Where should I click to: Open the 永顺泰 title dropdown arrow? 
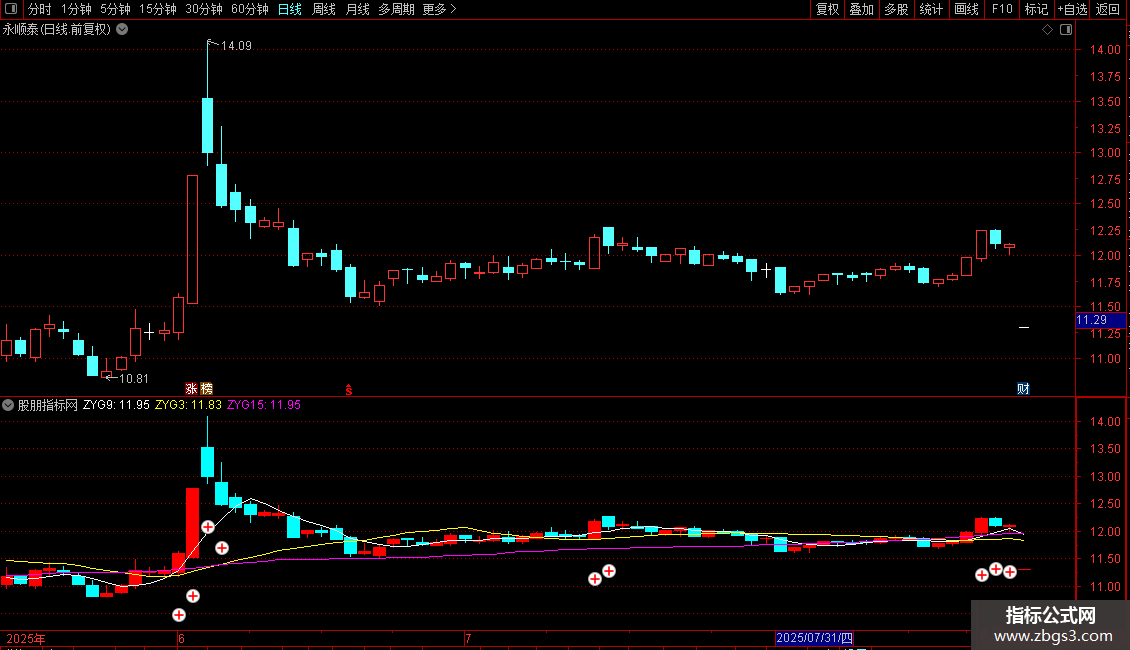[x=123, y=30]
